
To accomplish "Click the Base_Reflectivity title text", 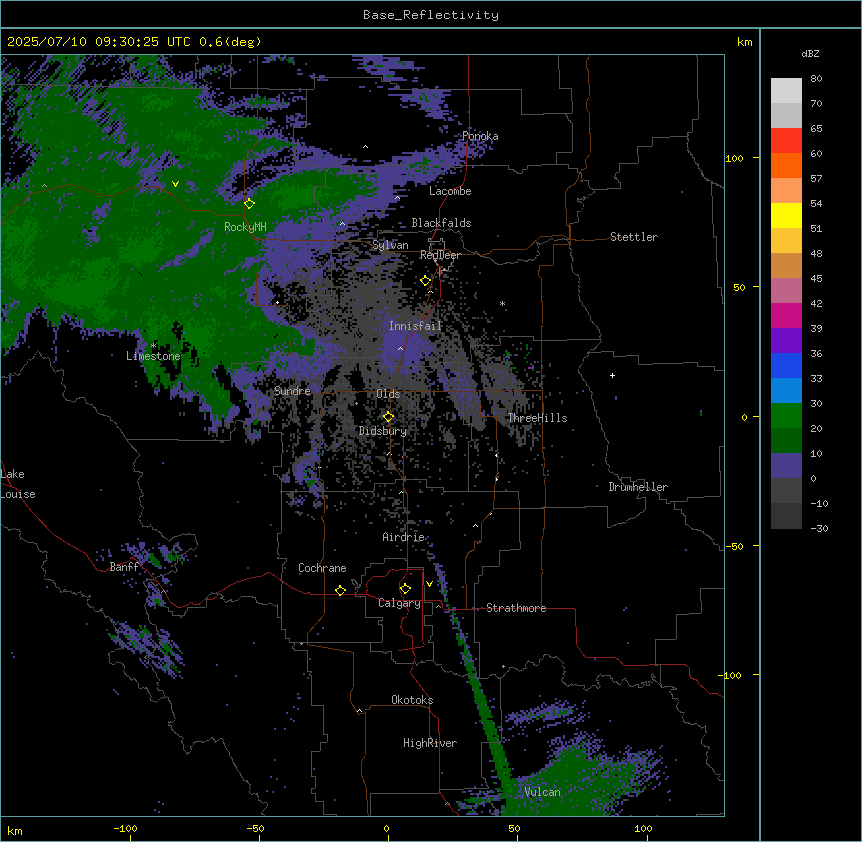I will (431, 15).
